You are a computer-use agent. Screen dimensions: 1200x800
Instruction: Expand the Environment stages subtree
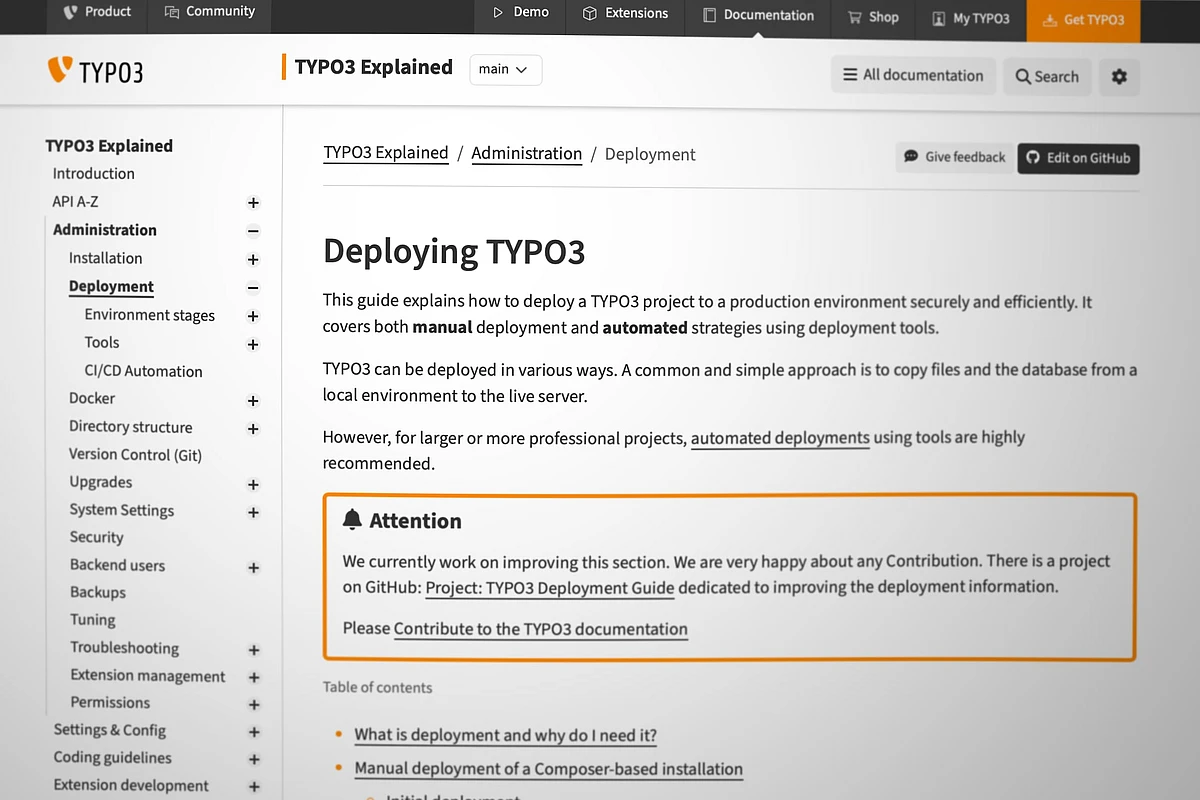[x=253, y=316]
